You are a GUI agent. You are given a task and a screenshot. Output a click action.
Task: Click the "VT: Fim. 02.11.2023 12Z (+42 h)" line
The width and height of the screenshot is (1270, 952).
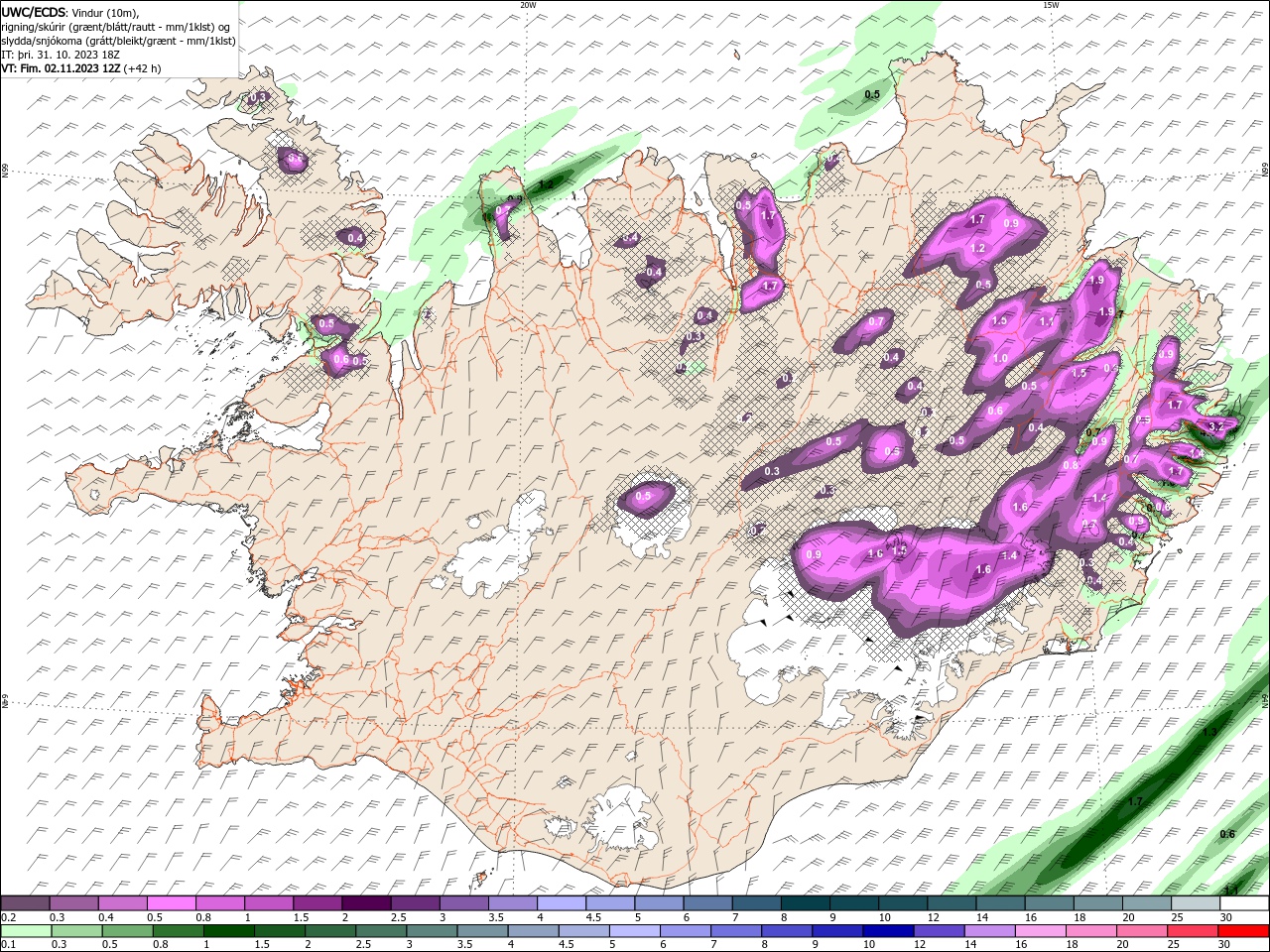[x=81, y=68]
